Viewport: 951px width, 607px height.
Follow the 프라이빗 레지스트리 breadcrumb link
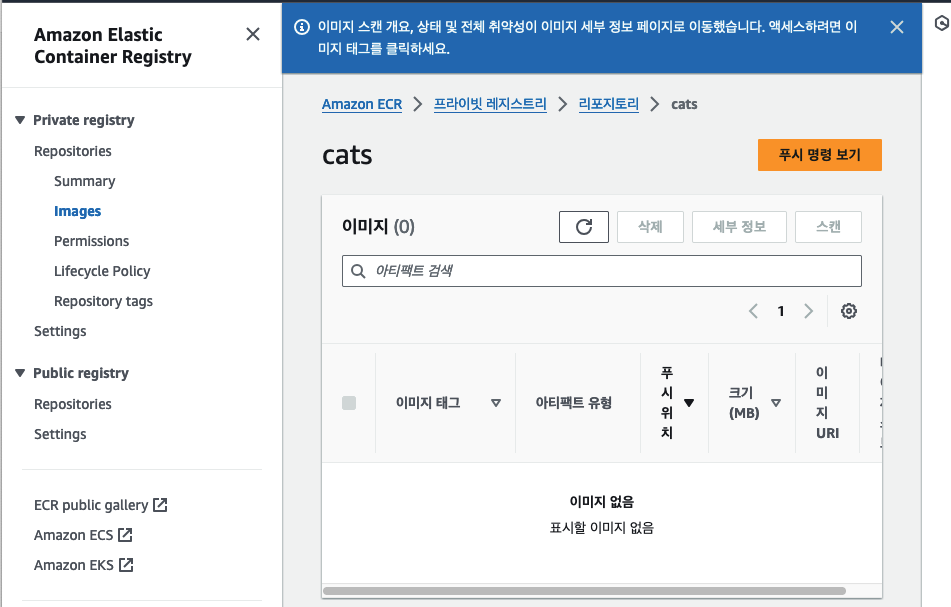click(x=490, y=104)
